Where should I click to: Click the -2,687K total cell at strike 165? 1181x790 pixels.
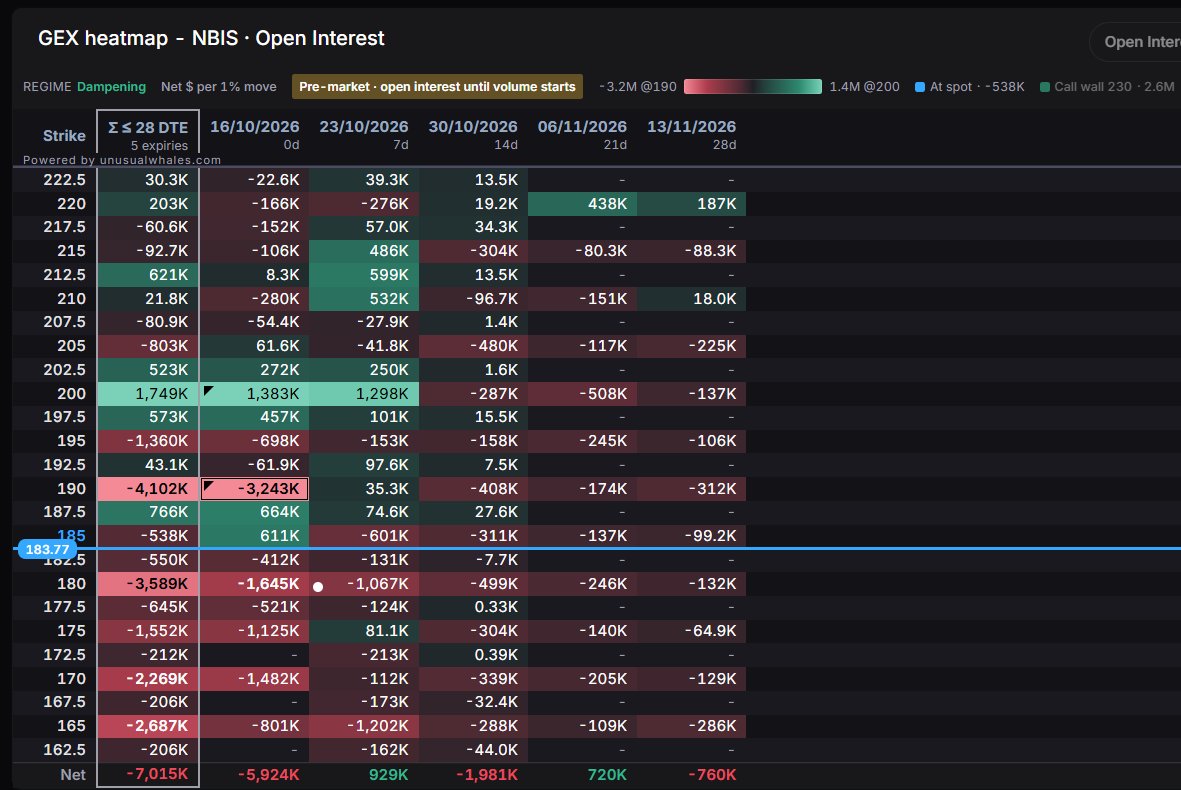point(148,726)
